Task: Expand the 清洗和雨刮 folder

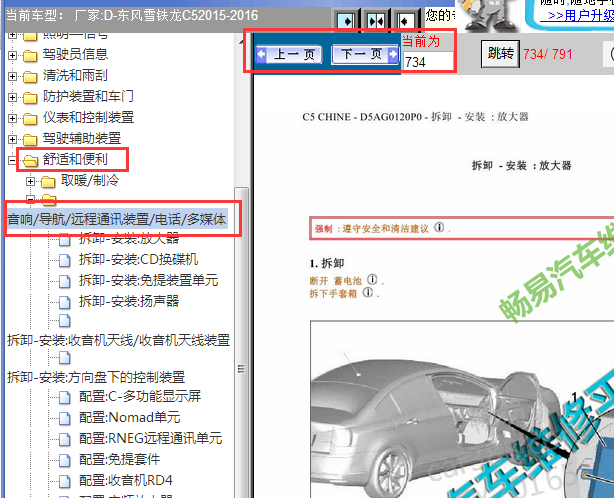Action: pyautogui.click(x=12, y=76)
